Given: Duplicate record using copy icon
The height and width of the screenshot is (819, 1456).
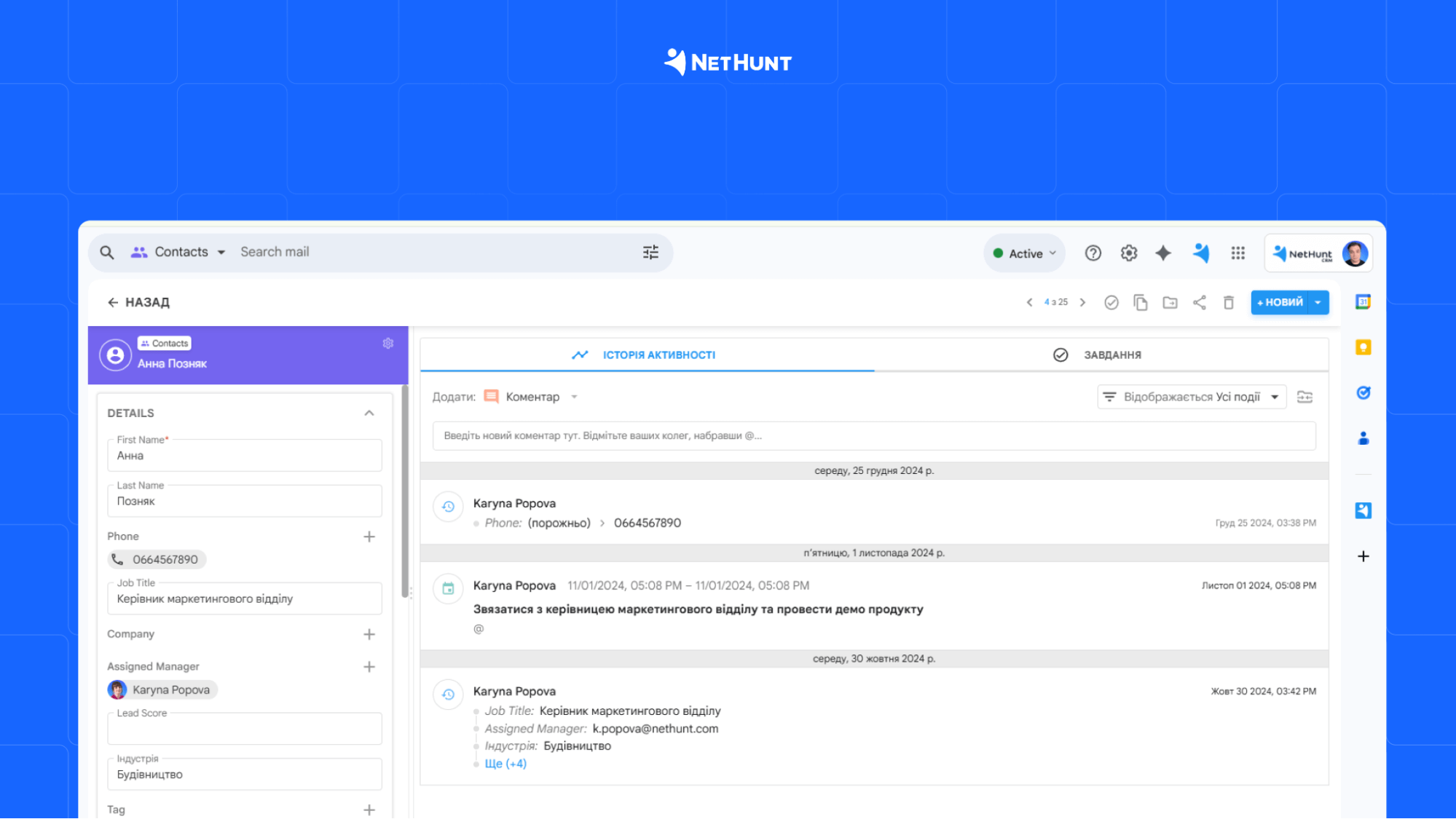Looking at the screenshot, I should tap(1141, 303).
